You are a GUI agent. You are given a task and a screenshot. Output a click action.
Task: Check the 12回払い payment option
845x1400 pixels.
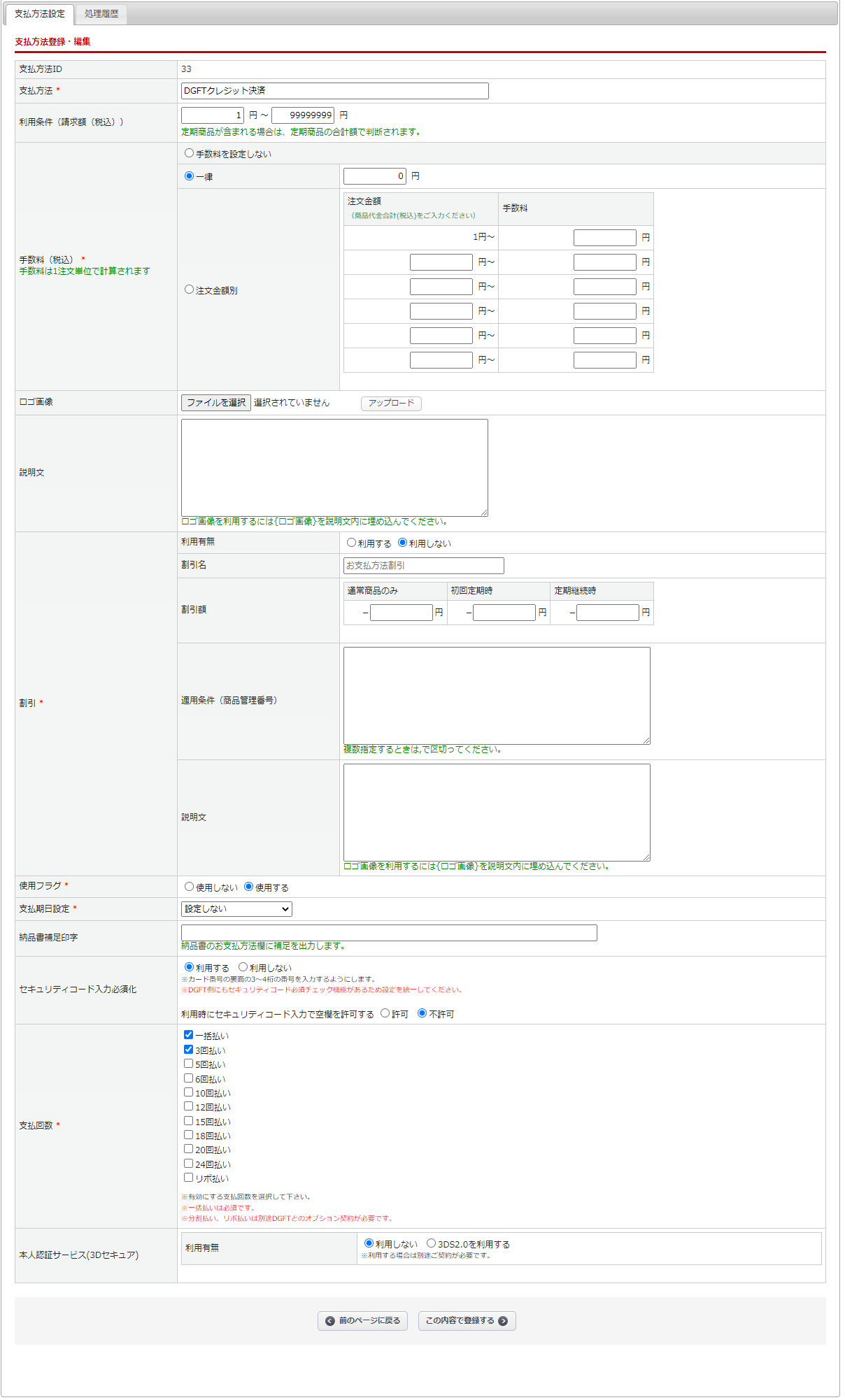pyautogui.click(x=188, y=1106)
